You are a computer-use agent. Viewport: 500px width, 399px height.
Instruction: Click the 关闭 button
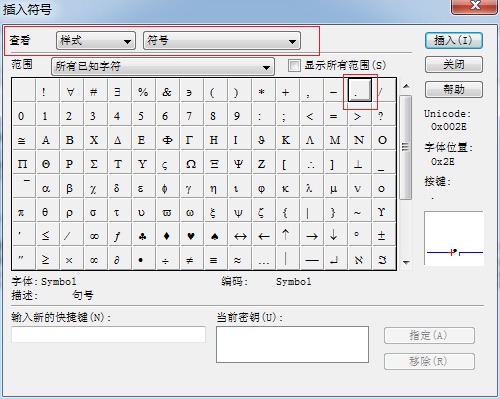[454, 65]
